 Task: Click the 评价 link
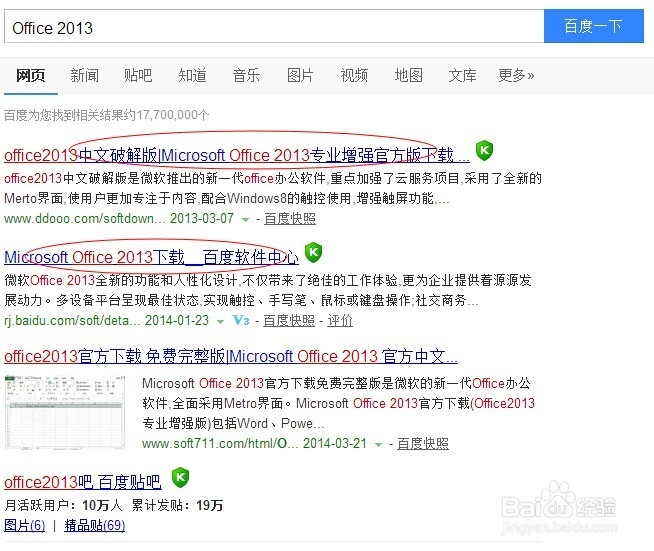[x=340, y=320]
